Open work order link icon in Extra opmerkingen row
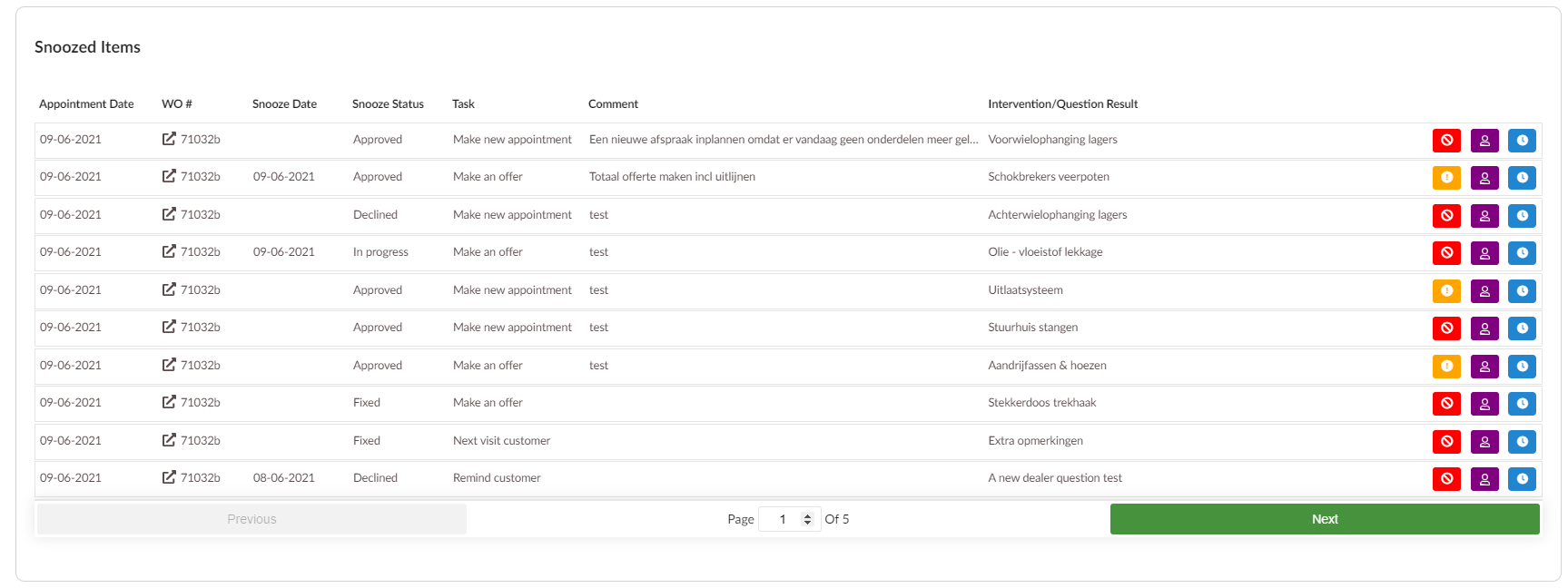 tap(169, 440)
